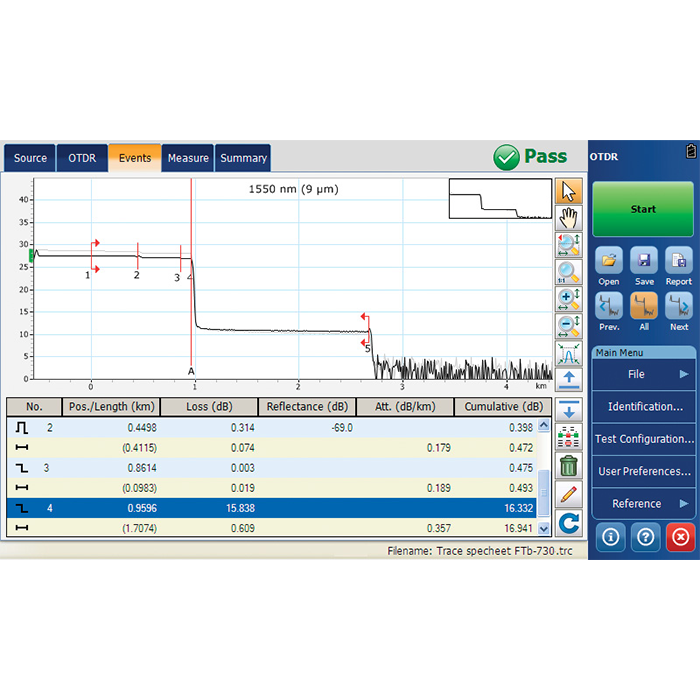The height and width of the screenshot is (700, 700).
Task: Switch to the Source tab
Action: (30, 158)
